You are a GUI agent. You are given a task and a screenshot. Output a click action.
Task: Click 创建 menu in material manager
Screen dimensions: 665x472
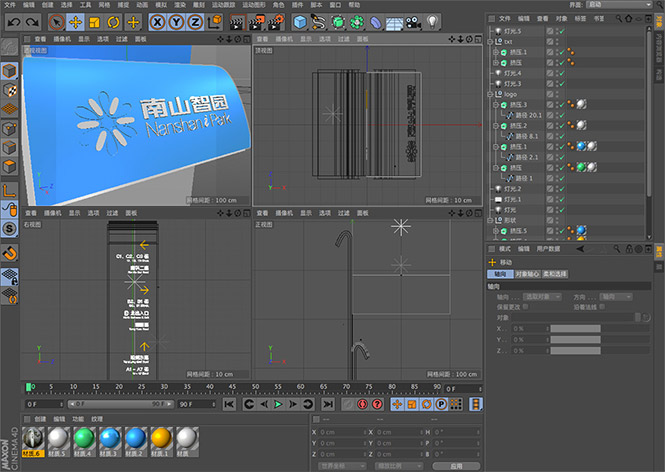[x=40, y=419]
